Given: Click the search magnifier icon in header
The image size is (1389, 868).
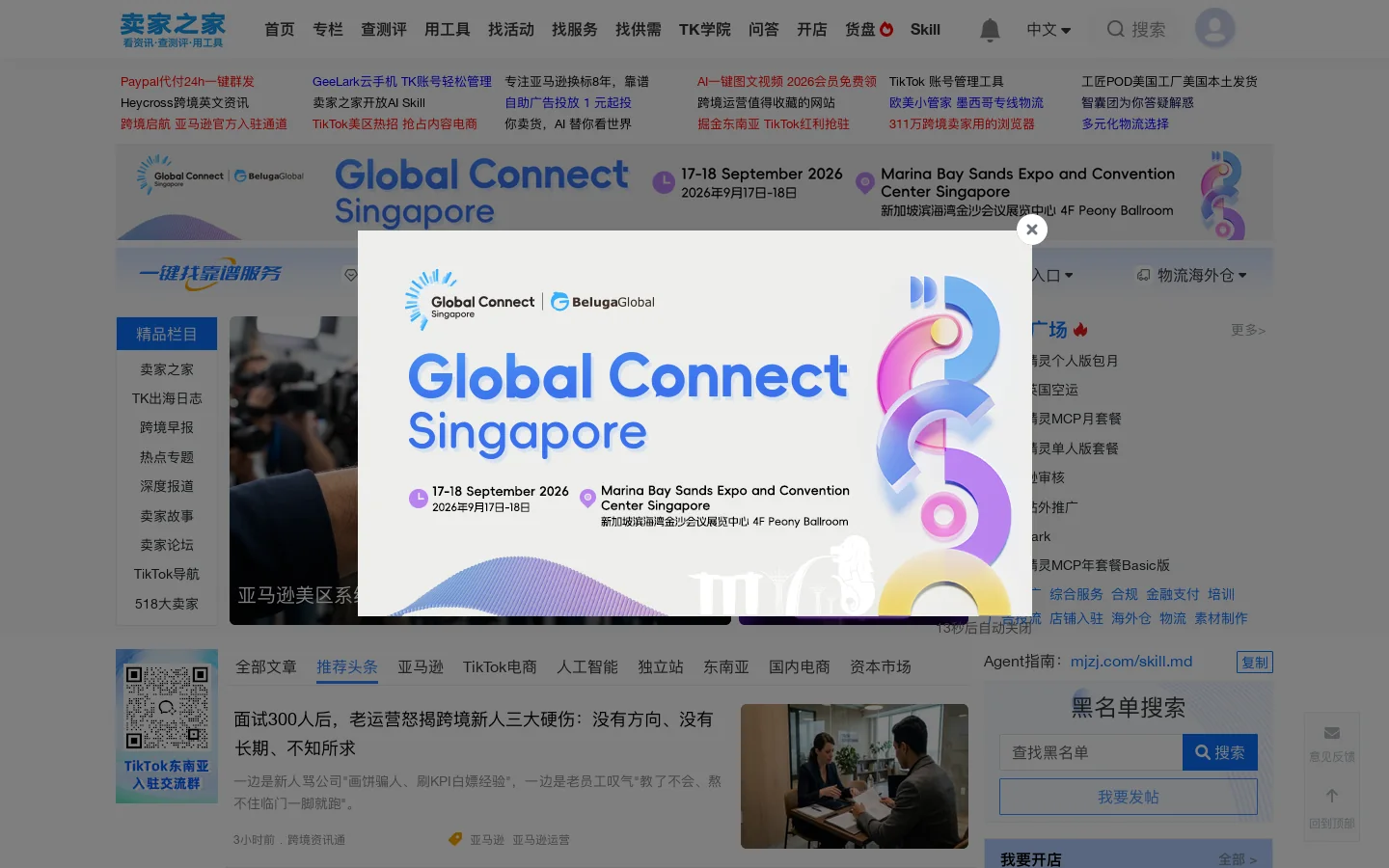Looking at the screenshot, I should pyautogui.click(x=1115, y=29).
